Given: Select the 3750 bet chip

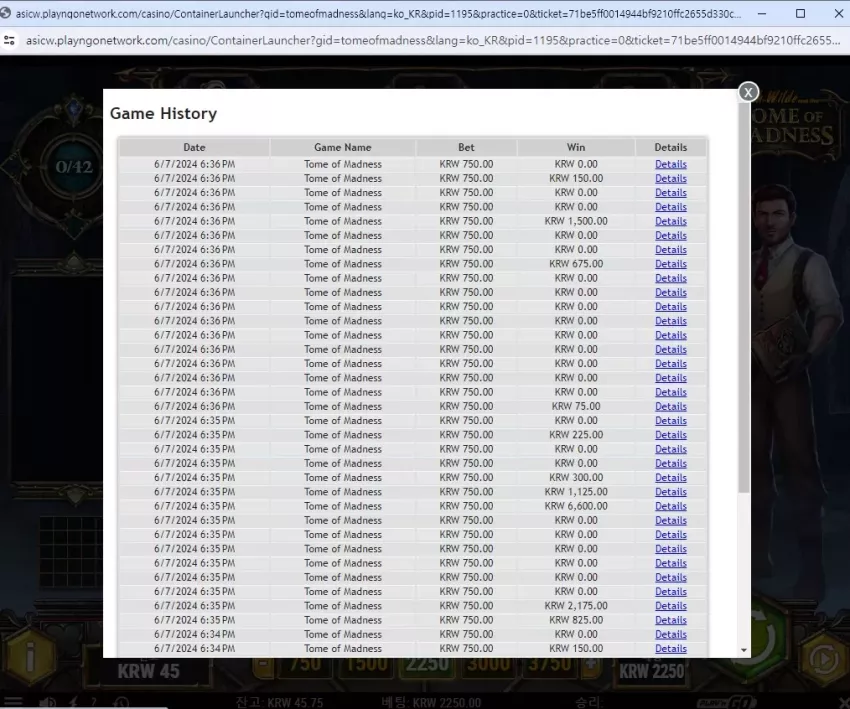Looking at the screenshot, I should (549, 666).
